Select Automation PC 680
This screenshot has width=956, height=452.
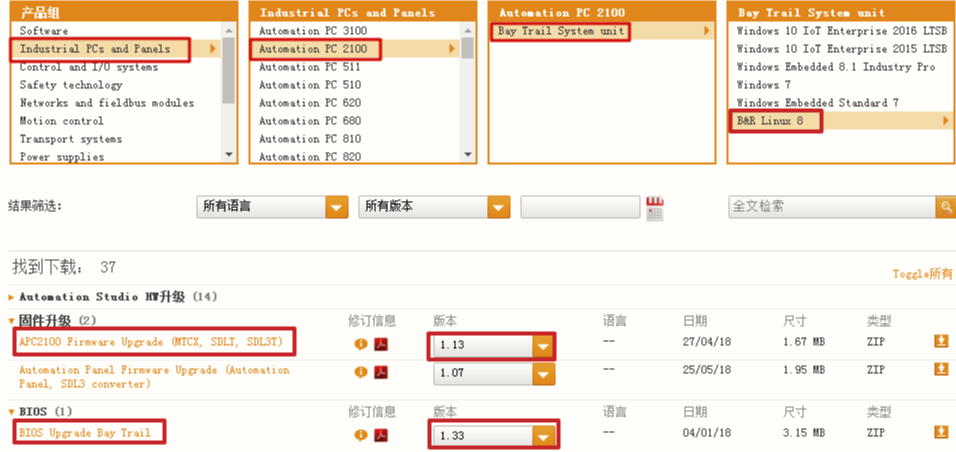[x=310, y=121]
